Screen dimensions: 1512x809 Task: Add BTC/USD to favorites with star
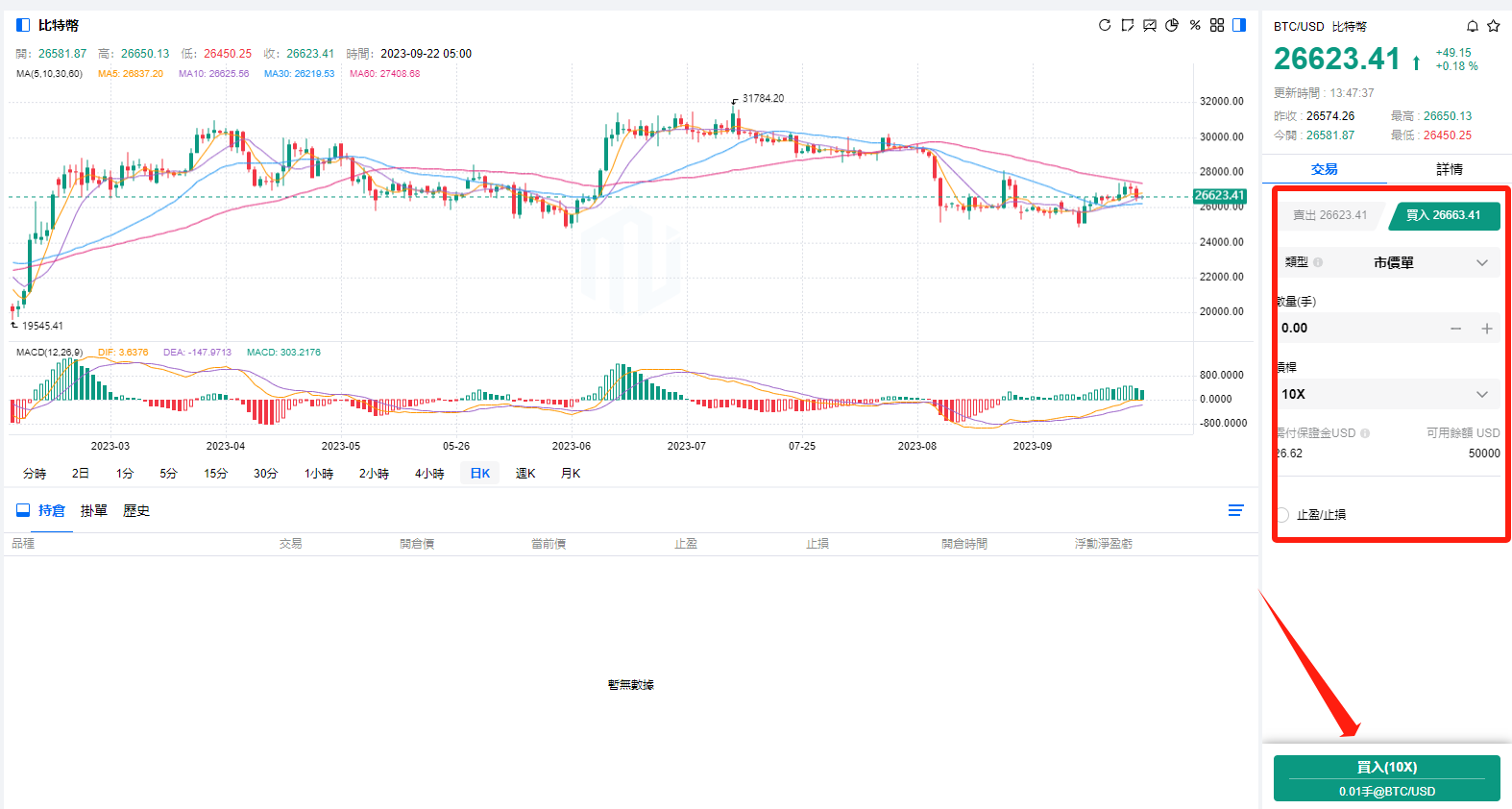tap(1494, 26)
